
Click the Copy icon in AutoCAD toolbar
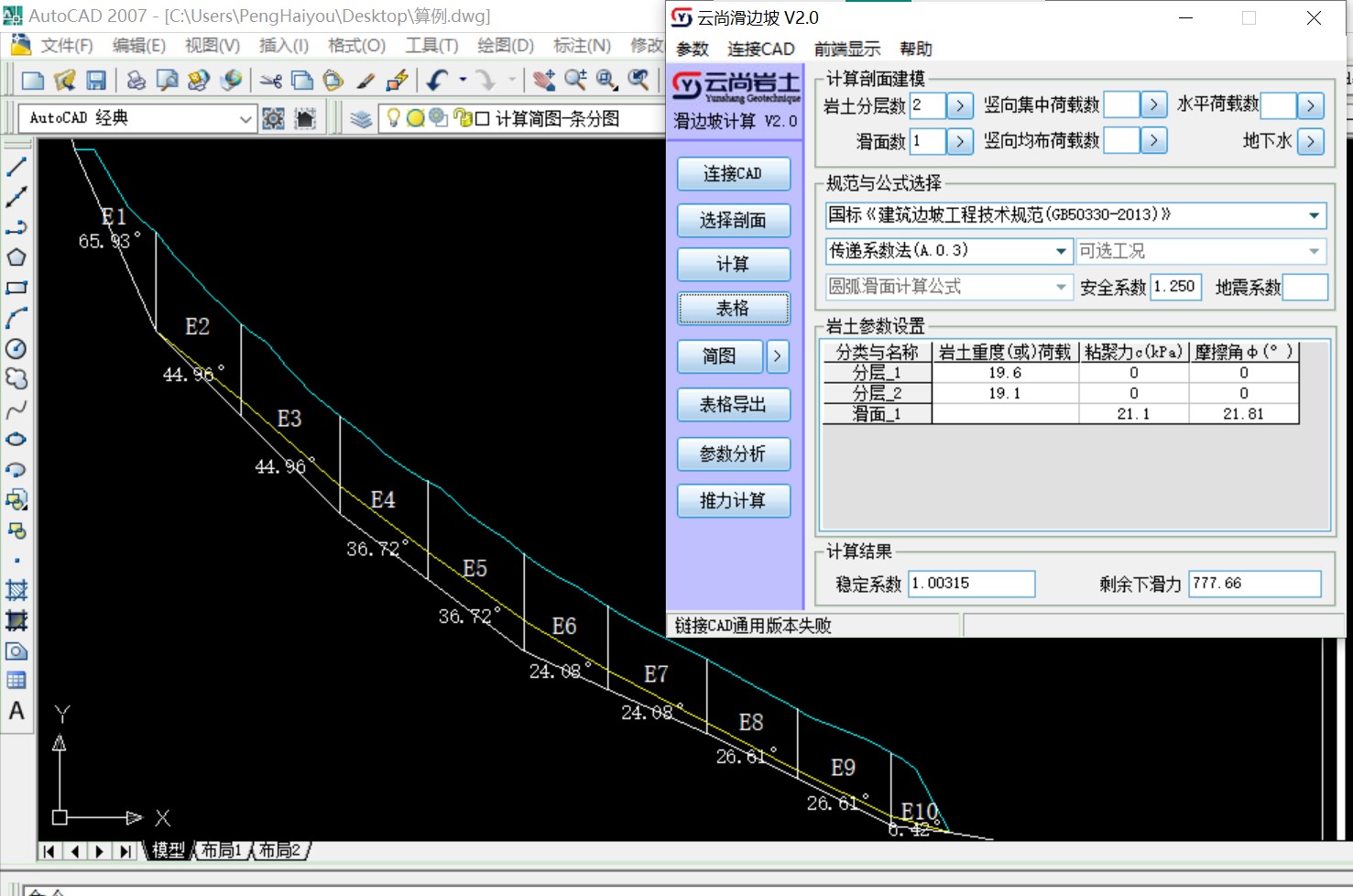(301, 81)
